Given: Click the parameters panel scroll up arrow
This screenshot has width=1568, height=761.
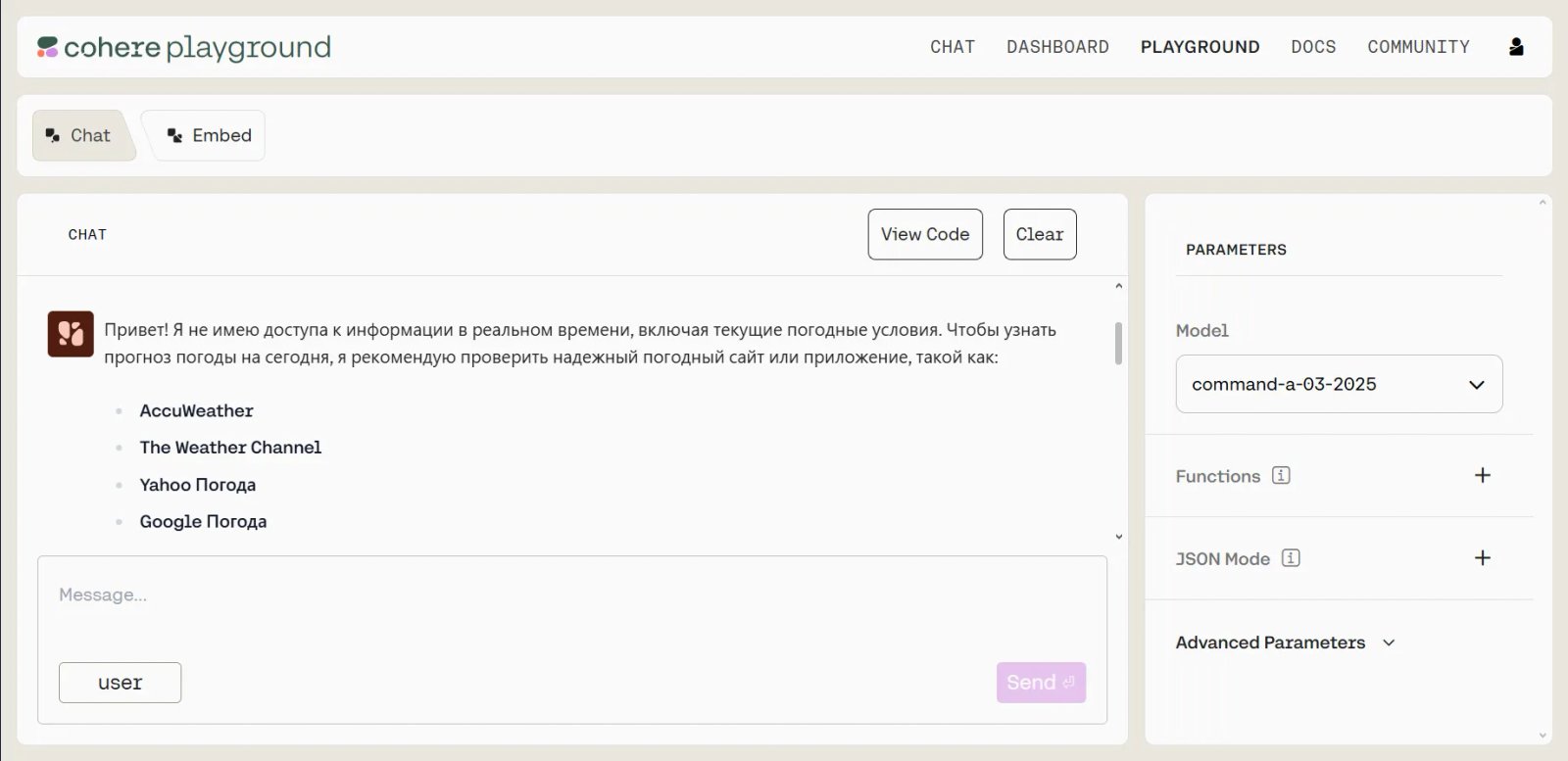Looking at the screenshot, I should (1543, 203).
